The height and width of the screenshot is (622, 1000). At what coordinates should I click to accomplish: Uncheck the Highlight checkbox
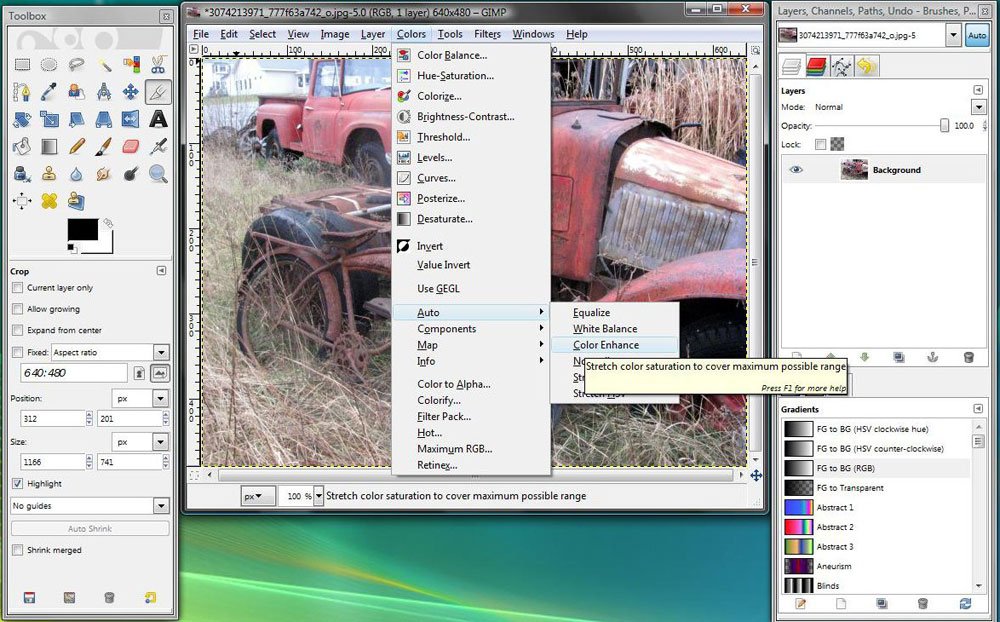coord(17,484)
